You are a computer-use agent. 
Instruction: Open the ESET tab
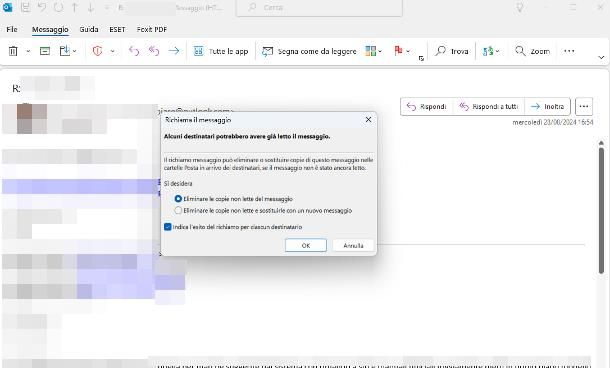(117, 29)
